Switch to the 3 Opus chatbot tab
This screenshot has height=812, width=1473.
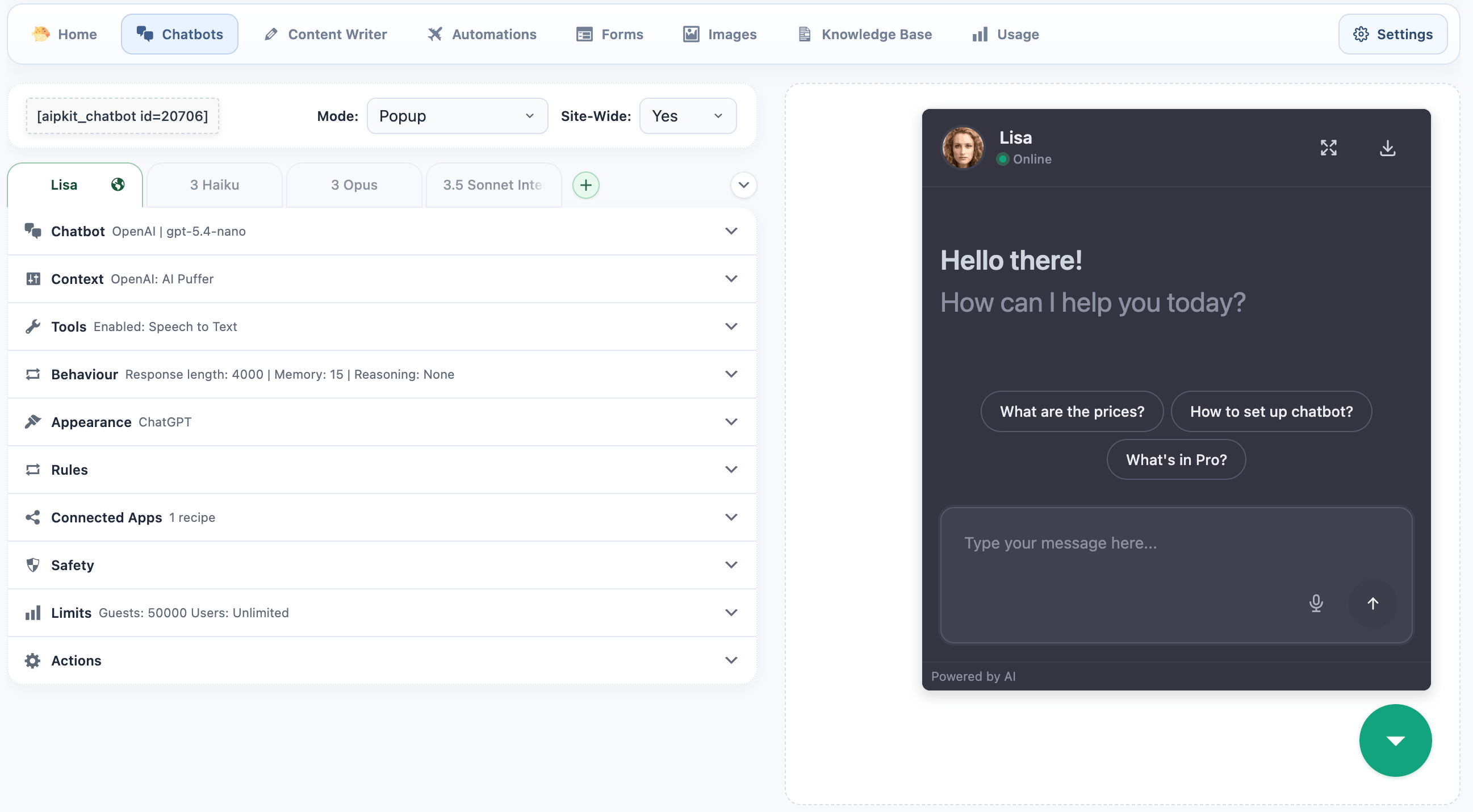(354, 185)
